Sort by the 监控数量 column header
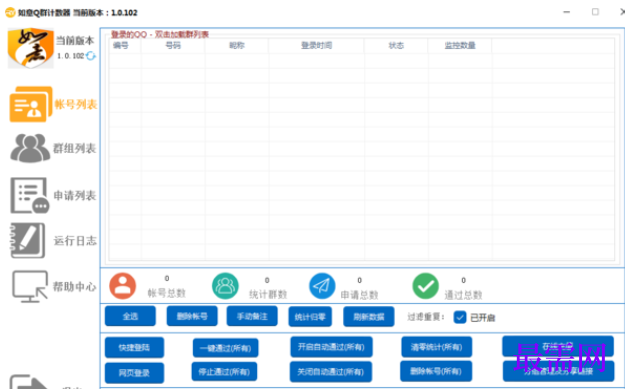The image size is (625, 389). click(x=460, y=45)
